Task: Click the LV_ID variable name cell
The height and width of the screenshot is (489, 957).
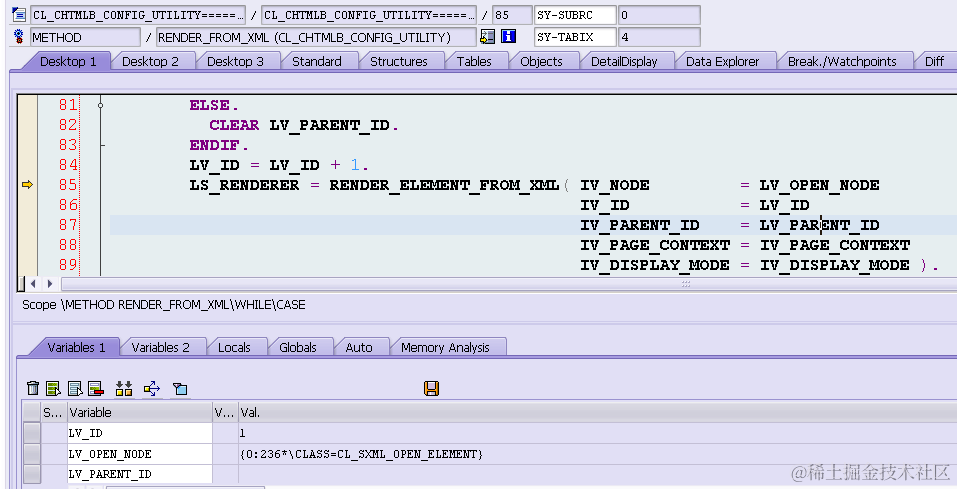Action: pos(139,433)
